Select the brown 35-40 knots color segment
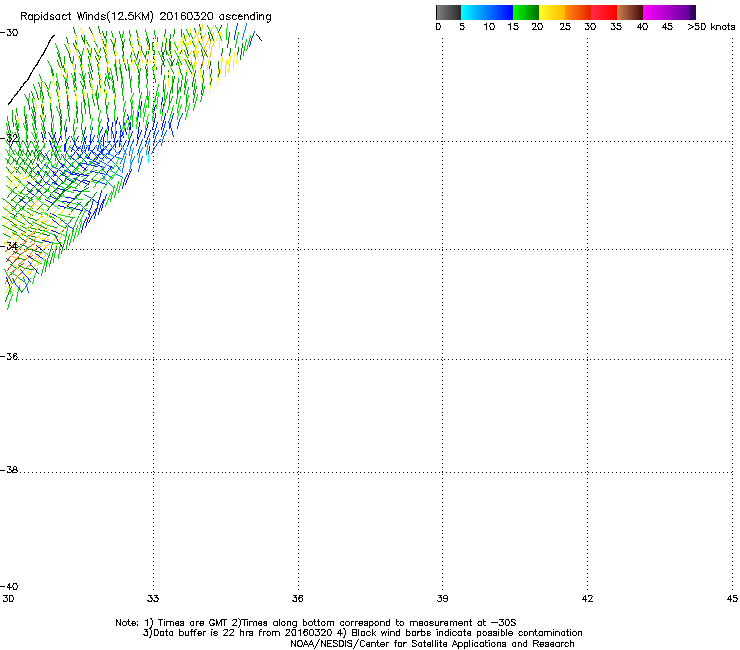This screenshot has height=650, width=740. [x=630, y=12]
